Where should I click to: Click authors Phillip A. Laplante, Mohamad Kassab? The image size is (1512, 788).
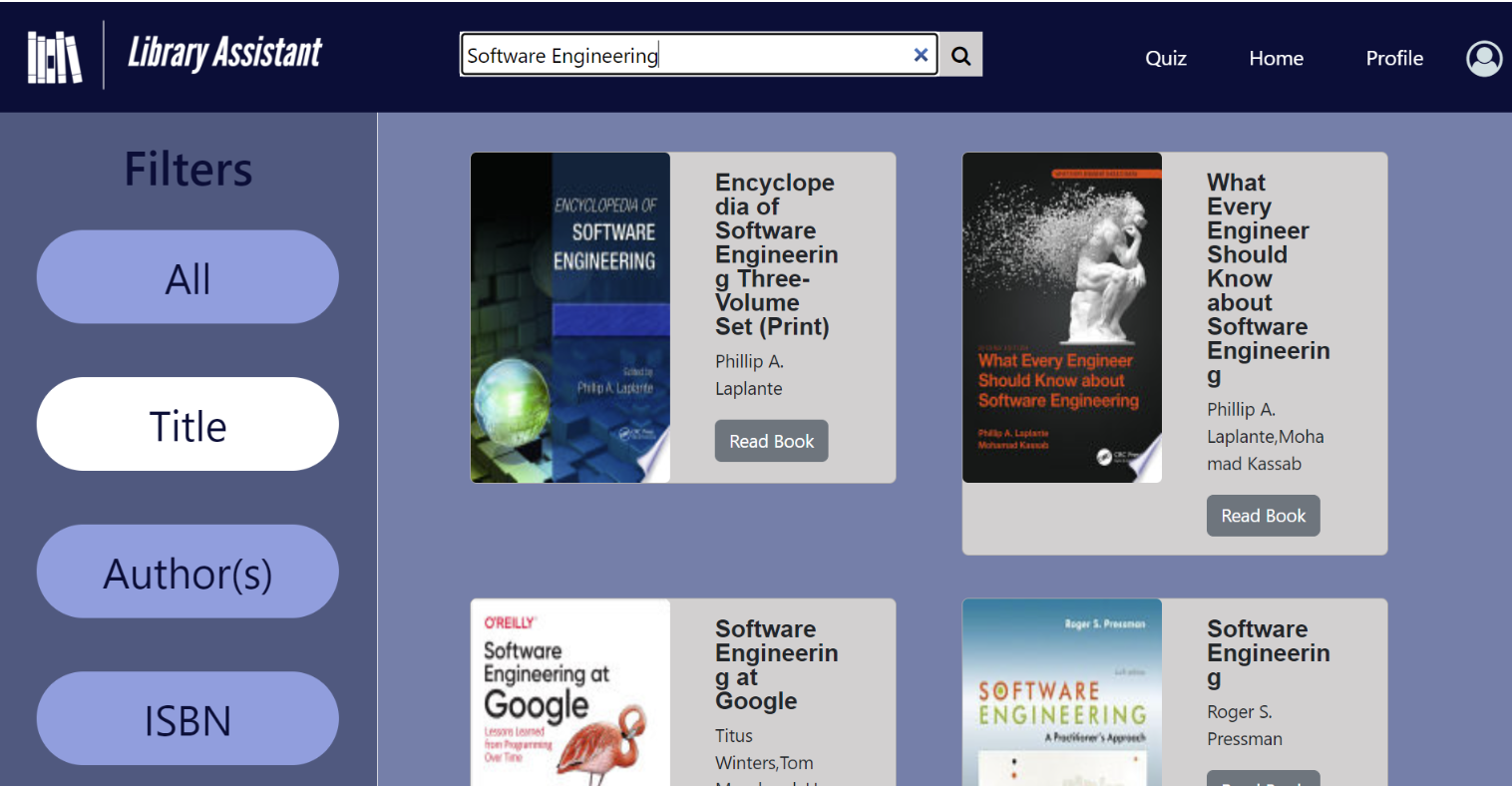[1265, 436]
